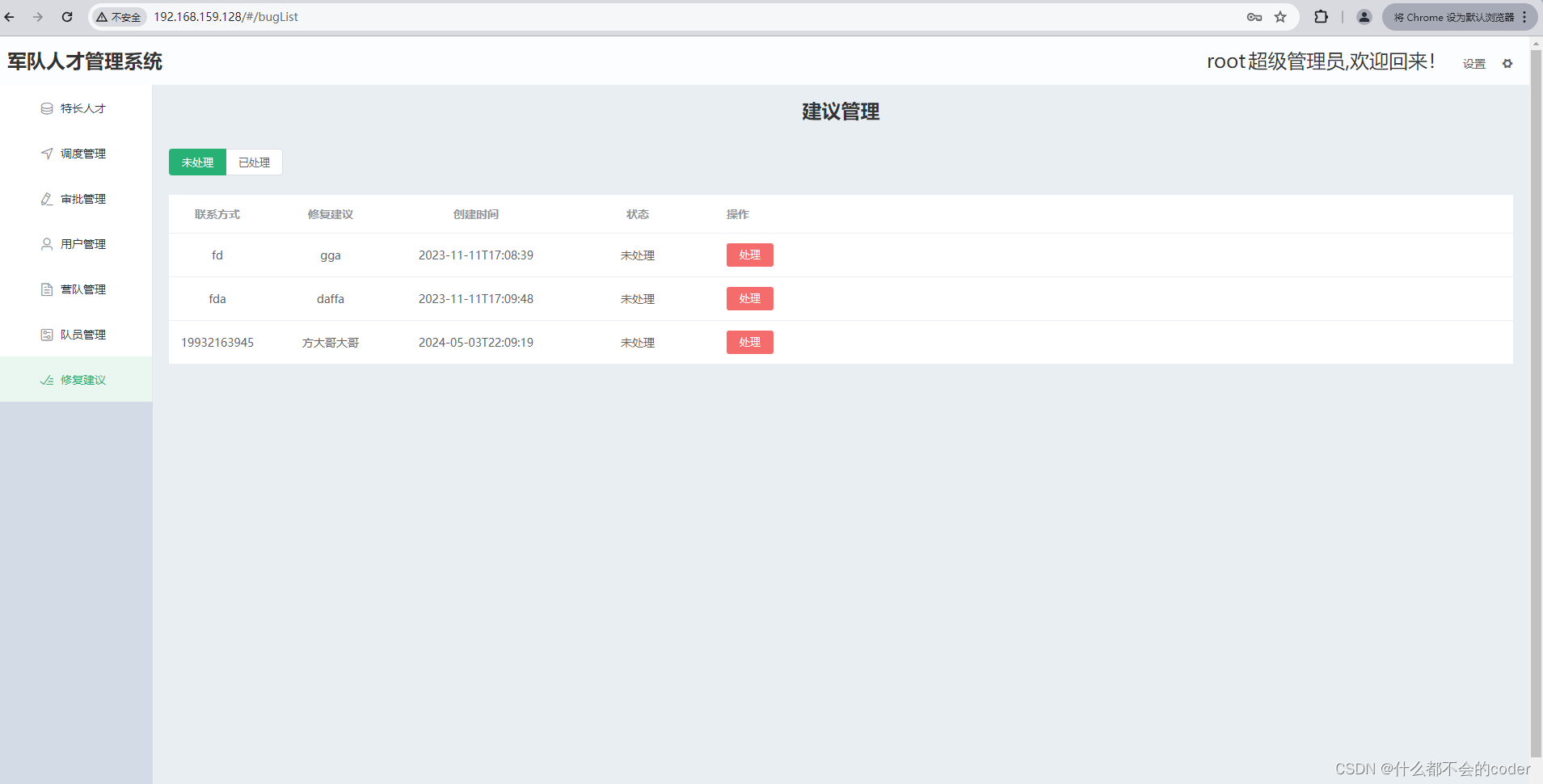Select the 修复建议 menu item

[76, 380]
